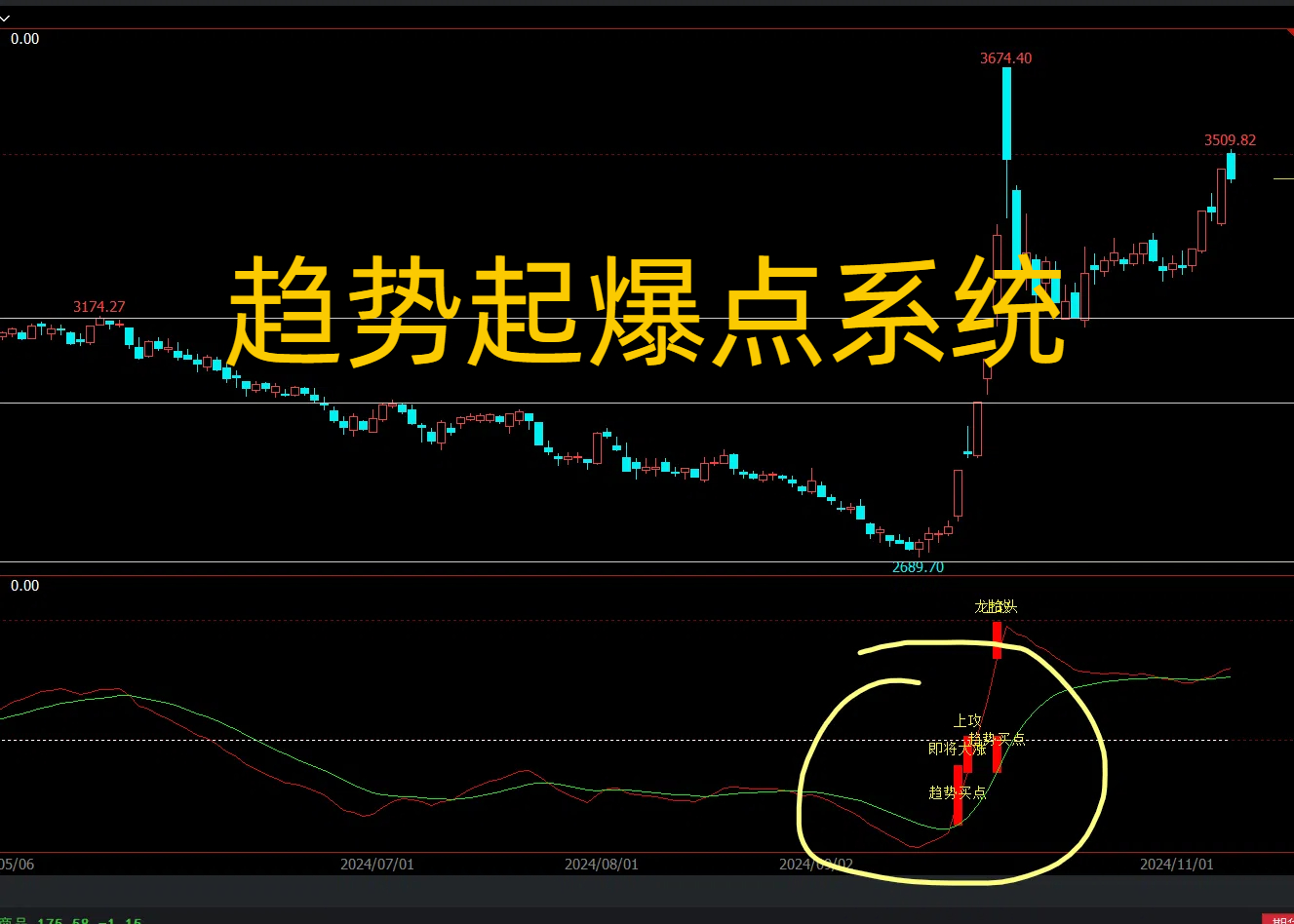Click the 0.00 value in lower indicator panel
This screenshot has height=924, width=1294.
tap(24, 586)
